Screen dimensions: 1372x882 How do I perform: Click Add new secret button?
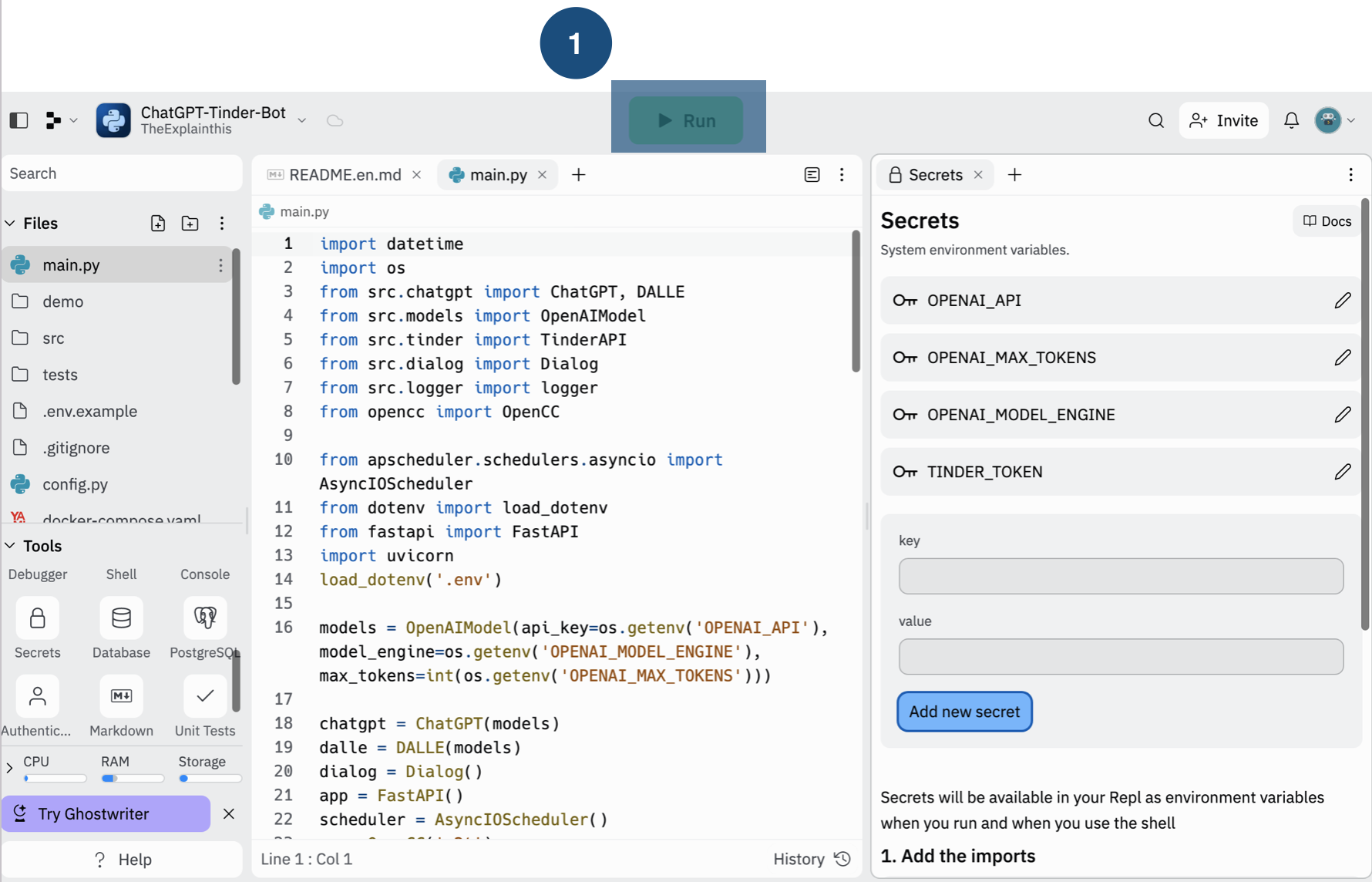point(963,712)
